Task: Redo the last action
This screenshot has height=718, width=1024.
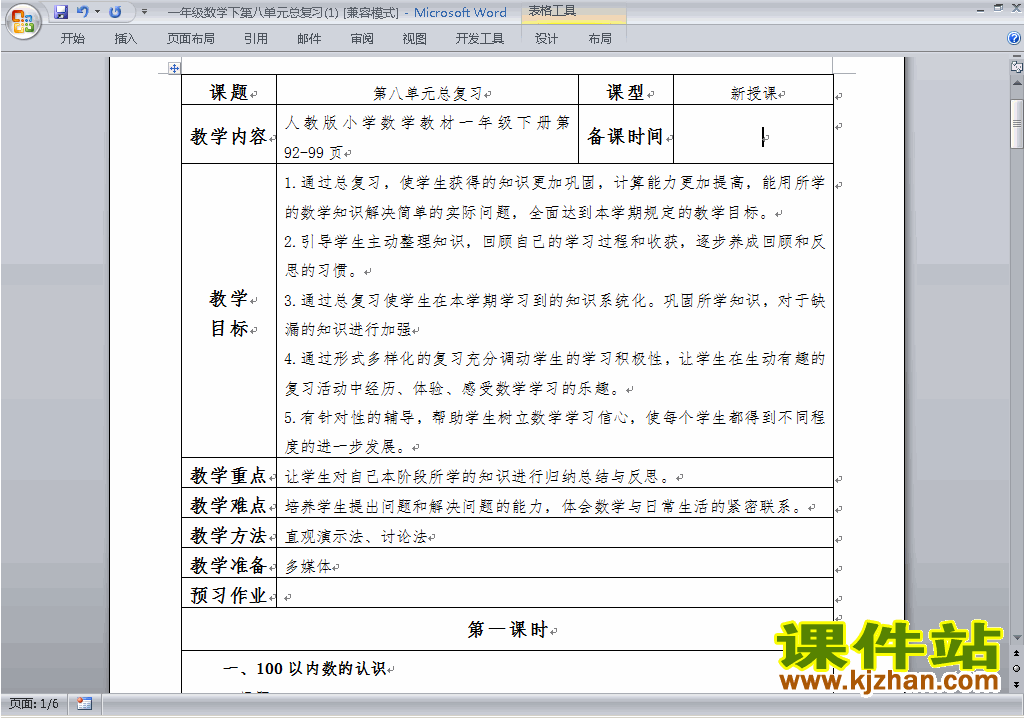Action: point(115,12)
